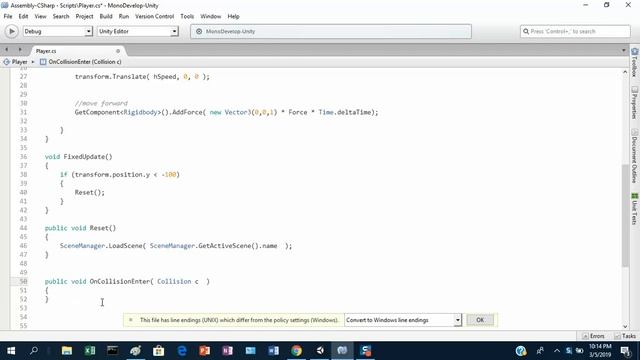Viewport: 640px width, 360px height.
Task: Click the line number 50 in the gutter
Action: click(23, 281)
